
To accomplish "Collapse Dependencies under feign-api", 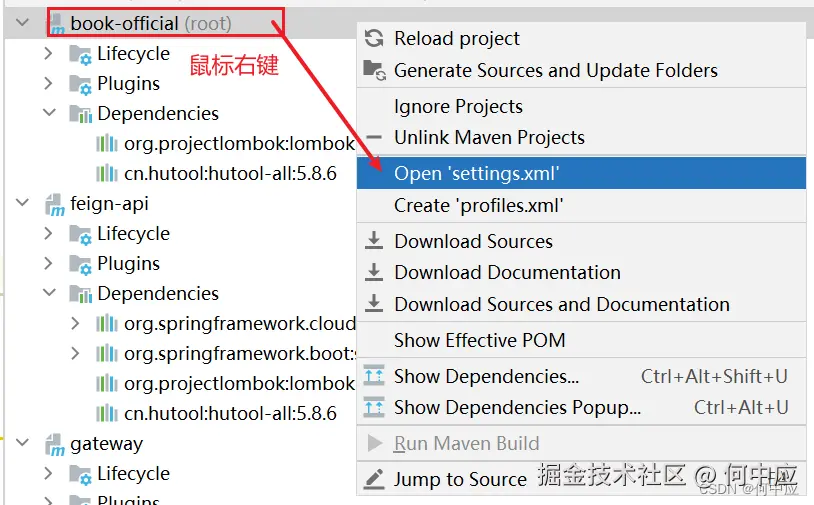I will [49, 293].
